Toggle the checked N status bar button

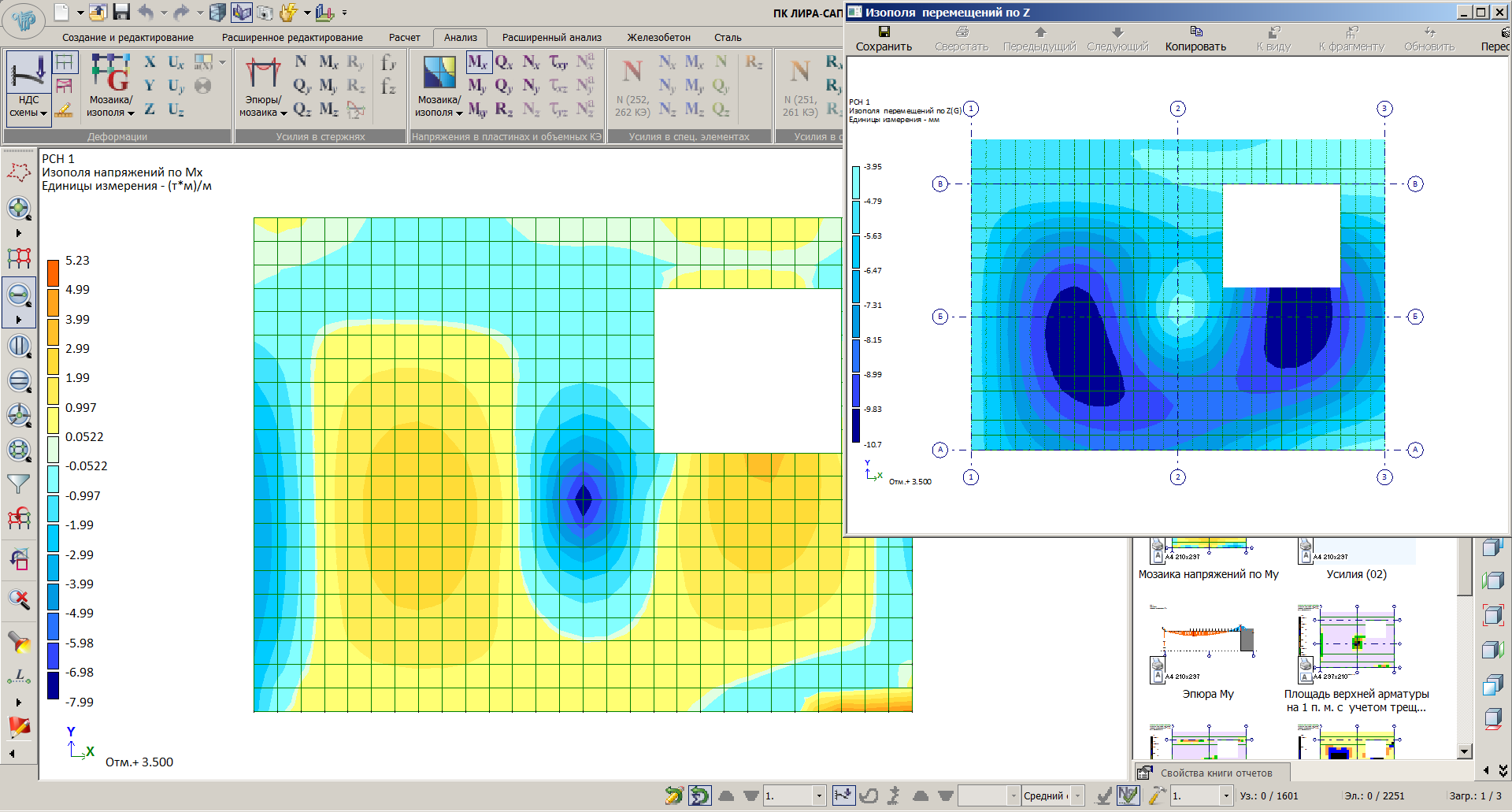[x=1128, y=795]
